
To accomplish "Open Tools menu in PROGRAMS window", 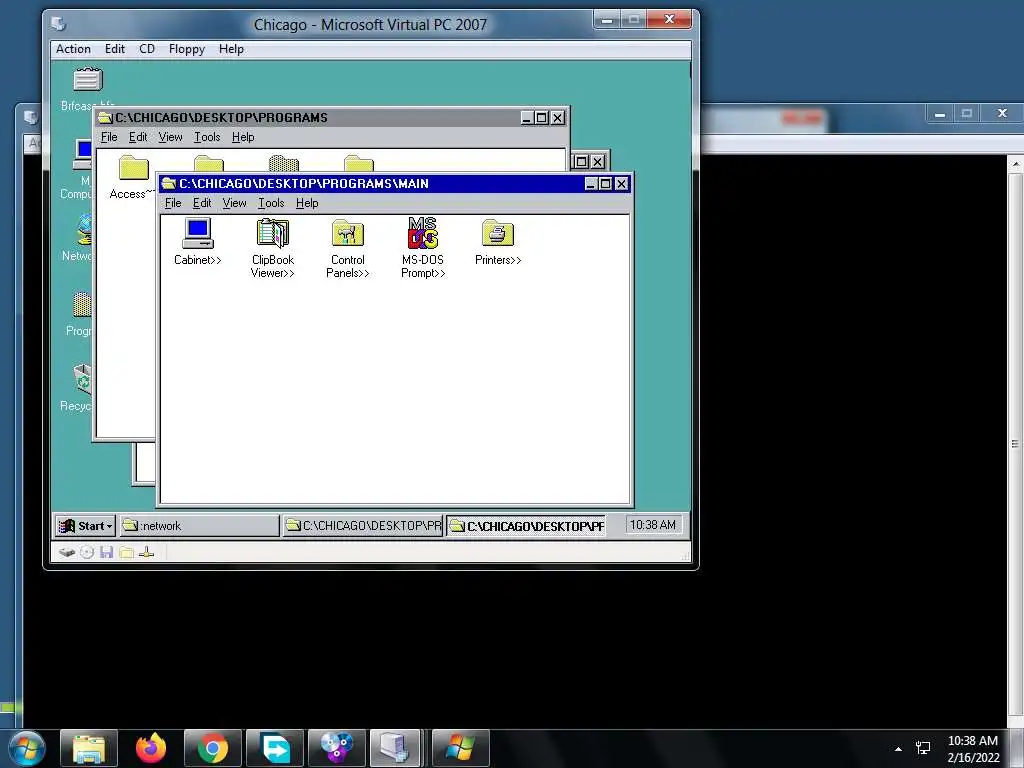I will tap(207, 137).
